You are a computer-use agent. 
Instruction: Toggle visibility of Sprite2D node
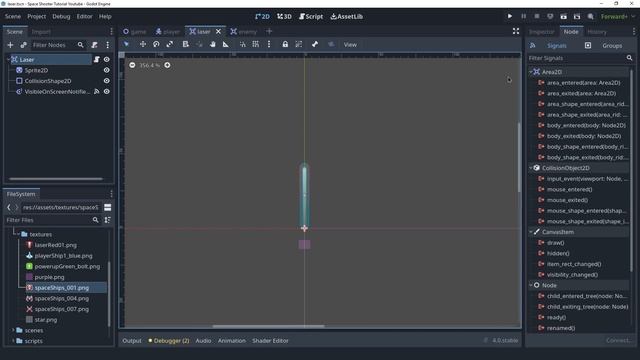(107, 70)
